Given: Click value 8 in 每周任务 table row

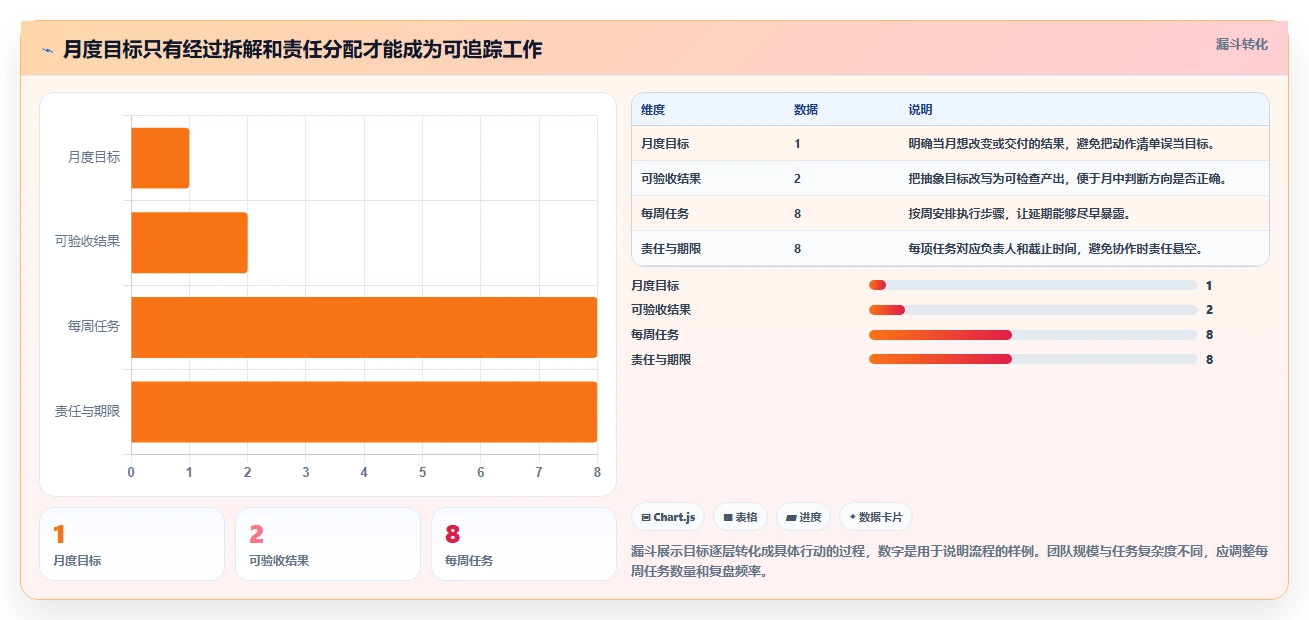Looking at the screenshot, I should click(x=797, y=213).
